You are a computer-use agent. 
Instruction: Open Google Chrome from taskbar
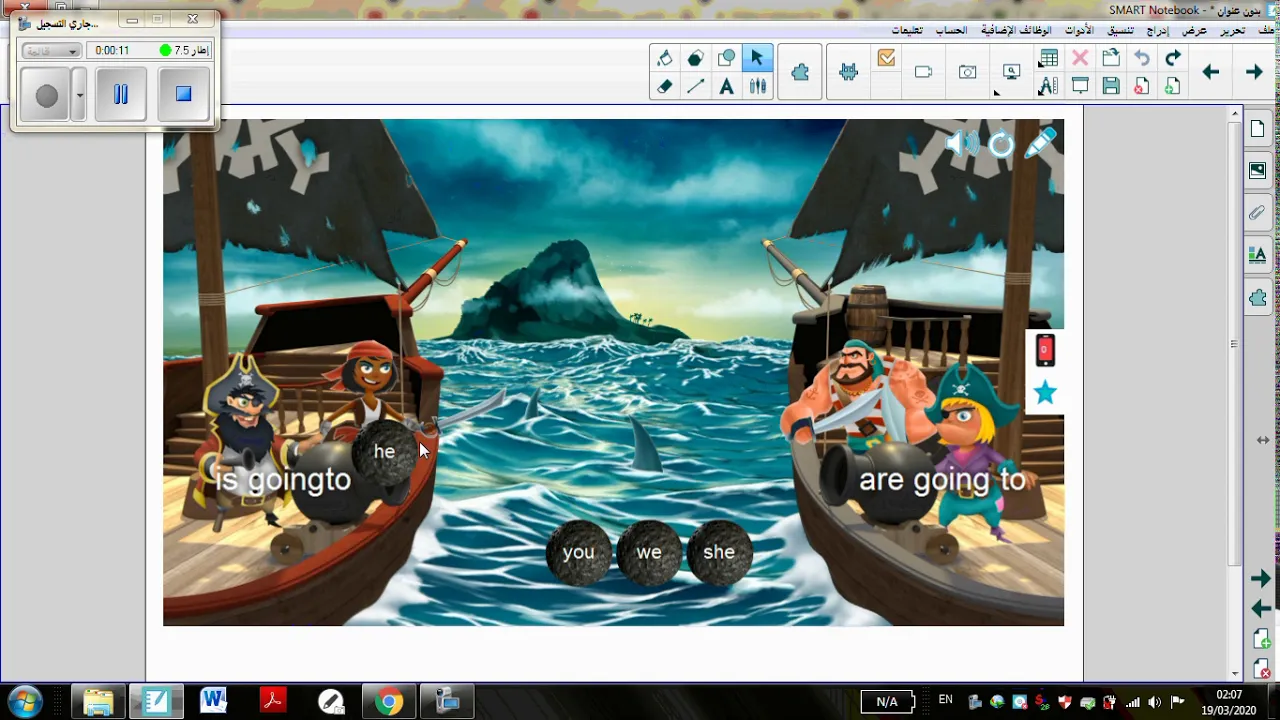click(x=389, y=701)
